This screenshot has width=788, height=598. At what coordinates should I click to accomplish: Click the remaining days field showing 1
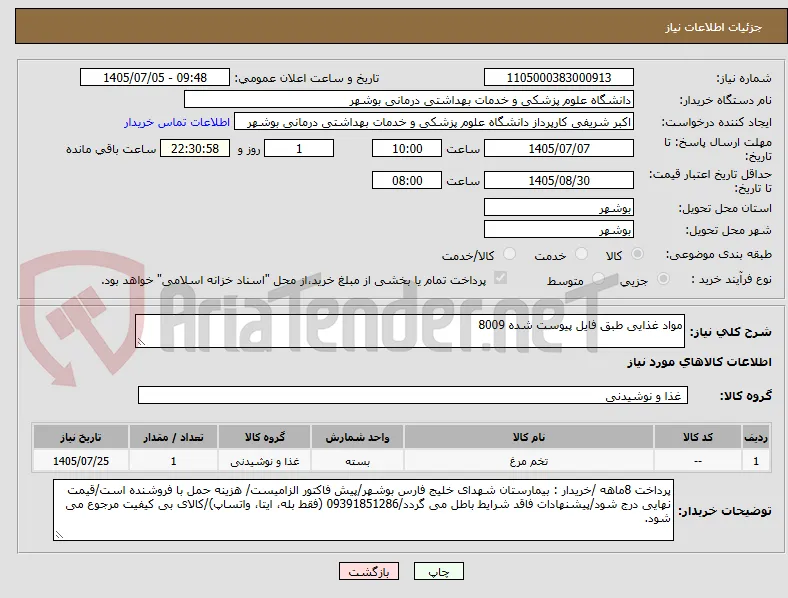[299, 148]
